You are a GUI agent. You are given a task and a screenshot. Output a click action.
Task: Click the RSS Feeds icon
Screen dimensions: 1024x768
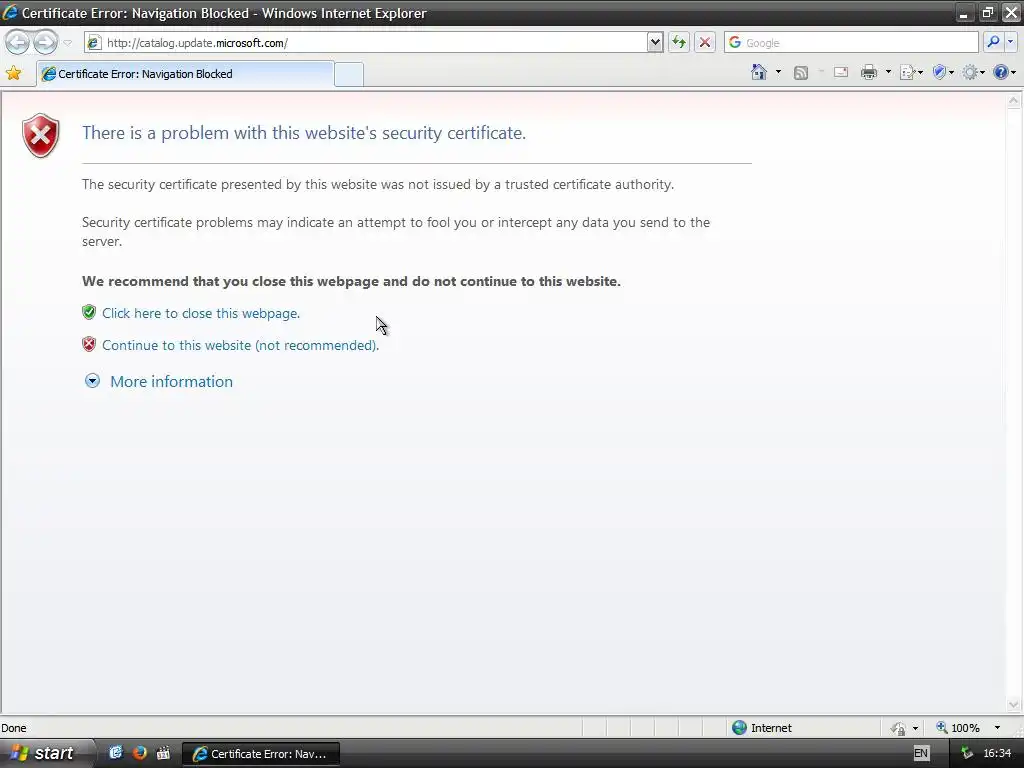click(x=801, y=73)
